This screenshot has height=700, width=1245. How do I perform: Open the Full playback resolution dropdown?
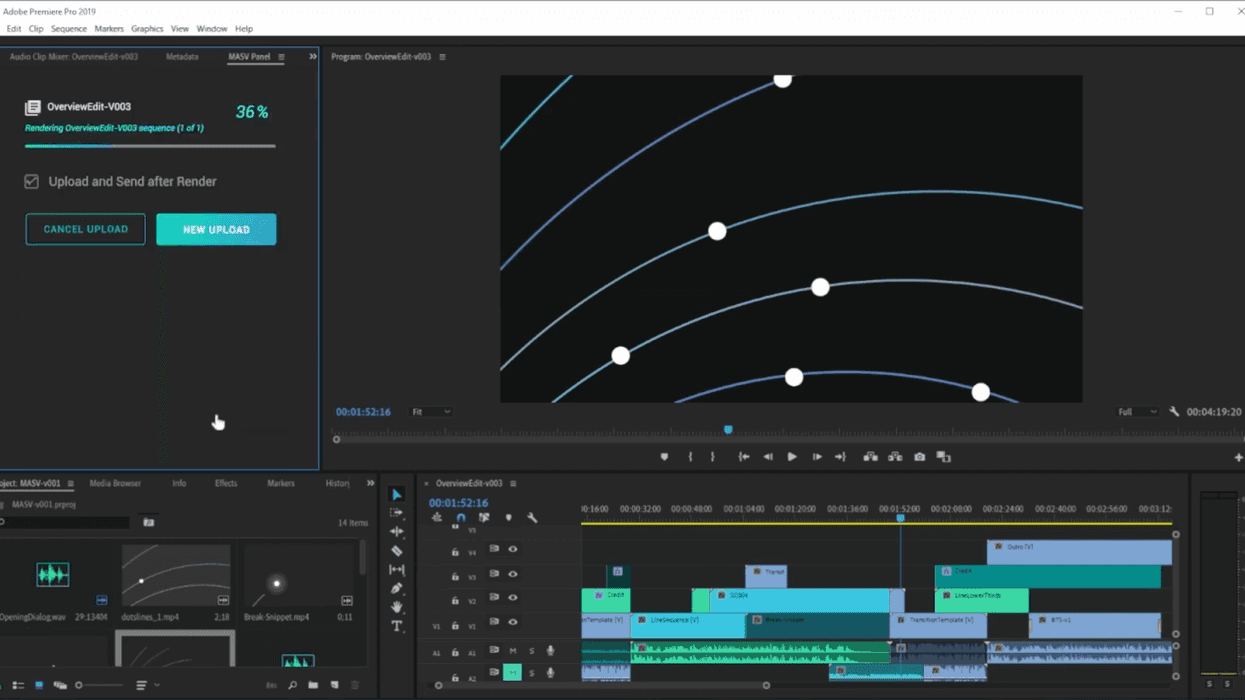coord(1137,412)
